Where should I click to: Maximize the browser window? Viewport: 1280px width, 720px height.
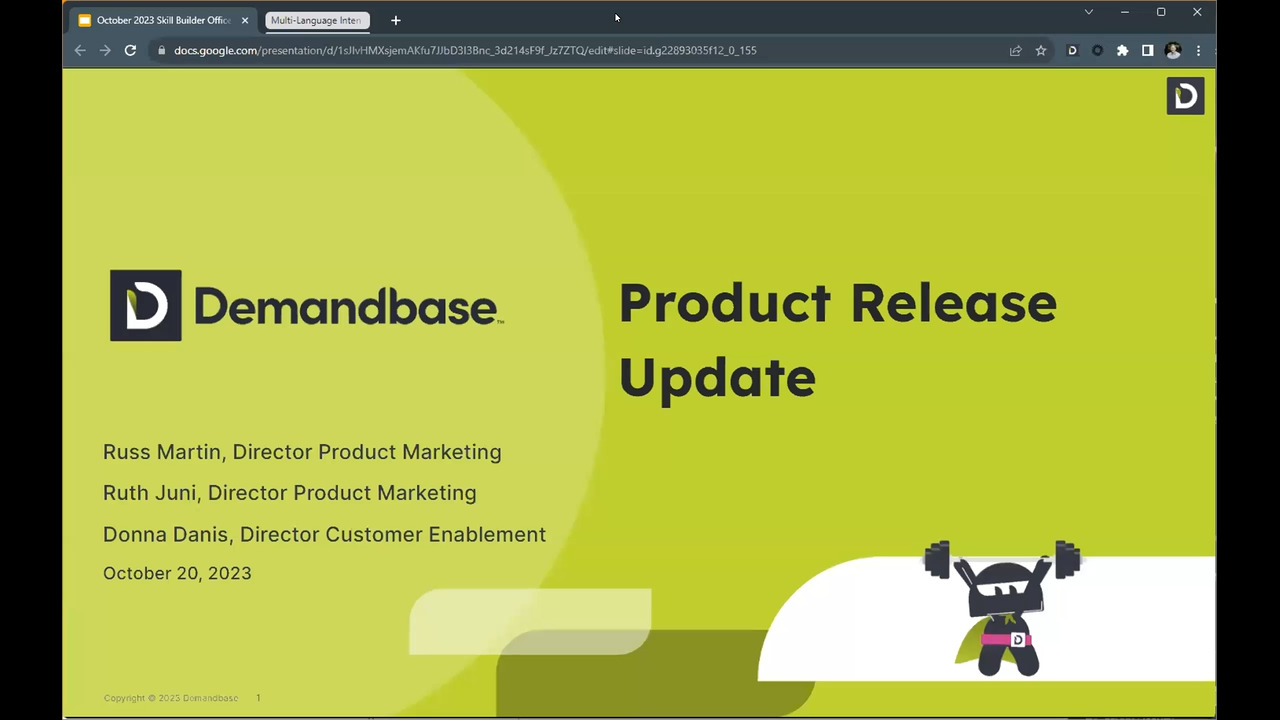click(x=1161, y=12)
